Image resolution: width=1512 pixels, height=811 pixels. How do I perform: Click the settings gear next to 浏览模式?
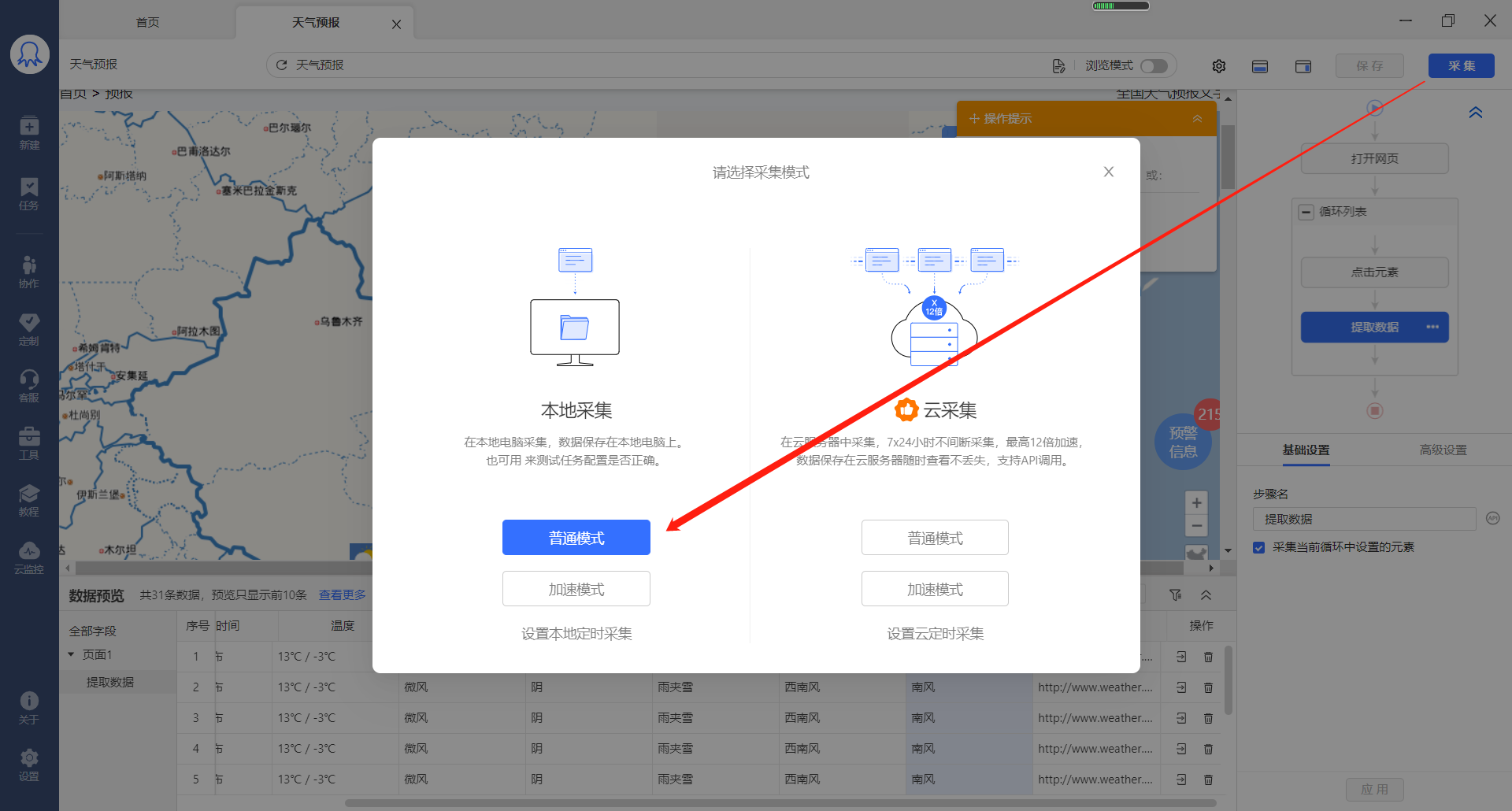(1218, 66)
